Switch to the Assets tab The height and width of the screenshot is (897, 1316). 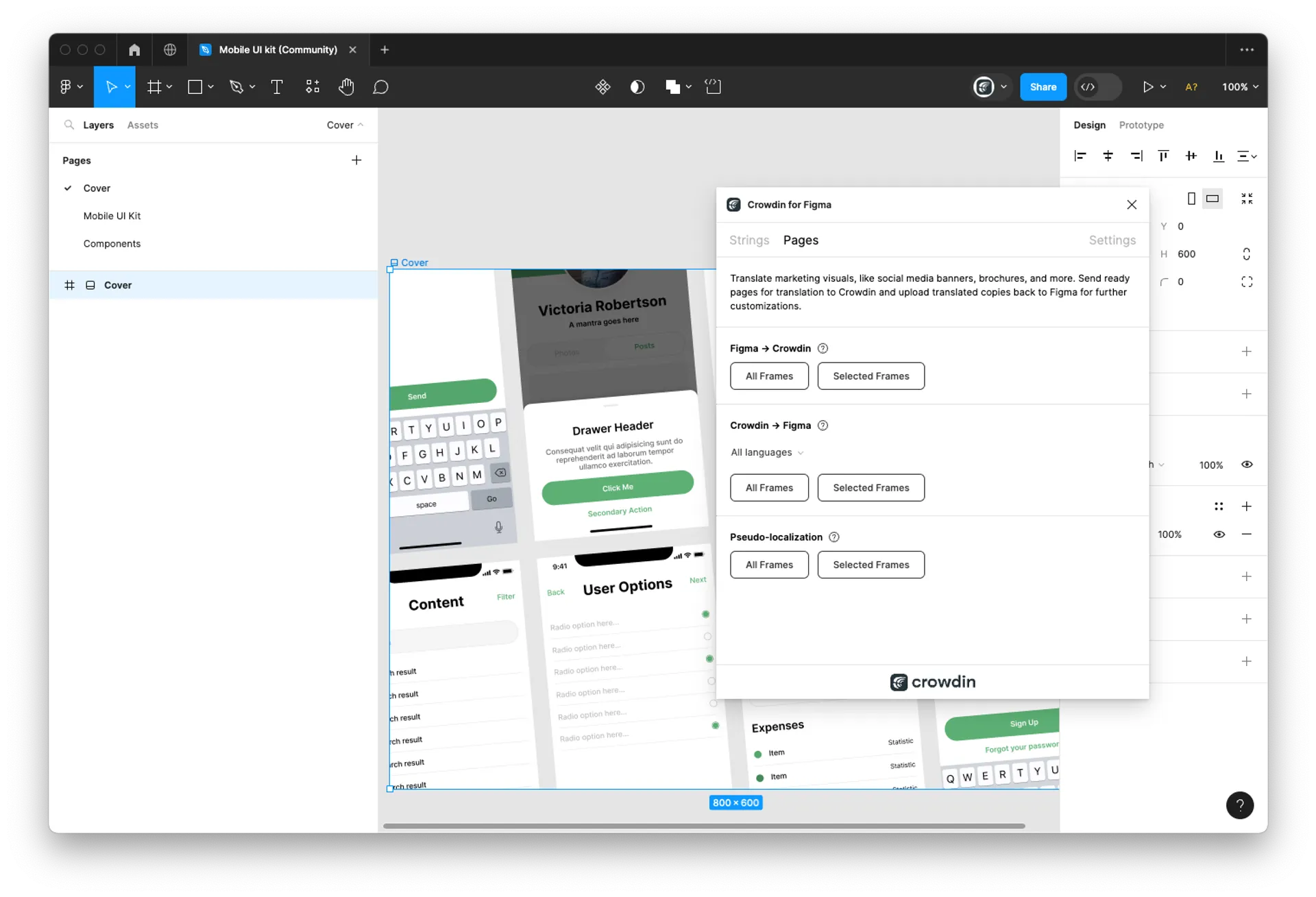pyautogui.click(x=143, y=125)
